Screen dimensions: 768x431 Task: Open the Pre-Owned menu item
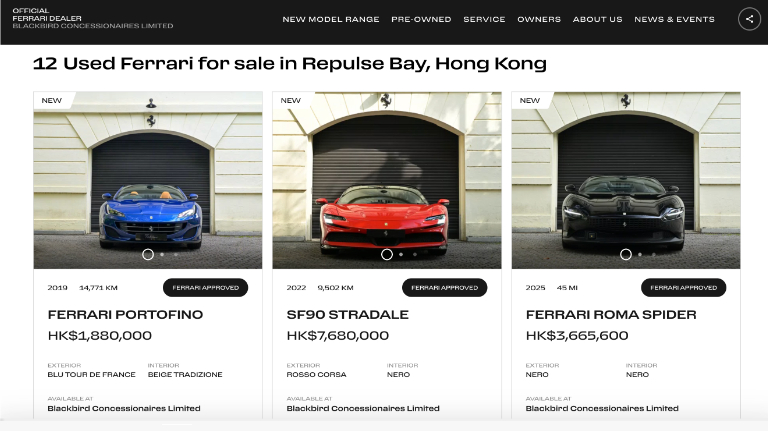(x=421, y=20)
